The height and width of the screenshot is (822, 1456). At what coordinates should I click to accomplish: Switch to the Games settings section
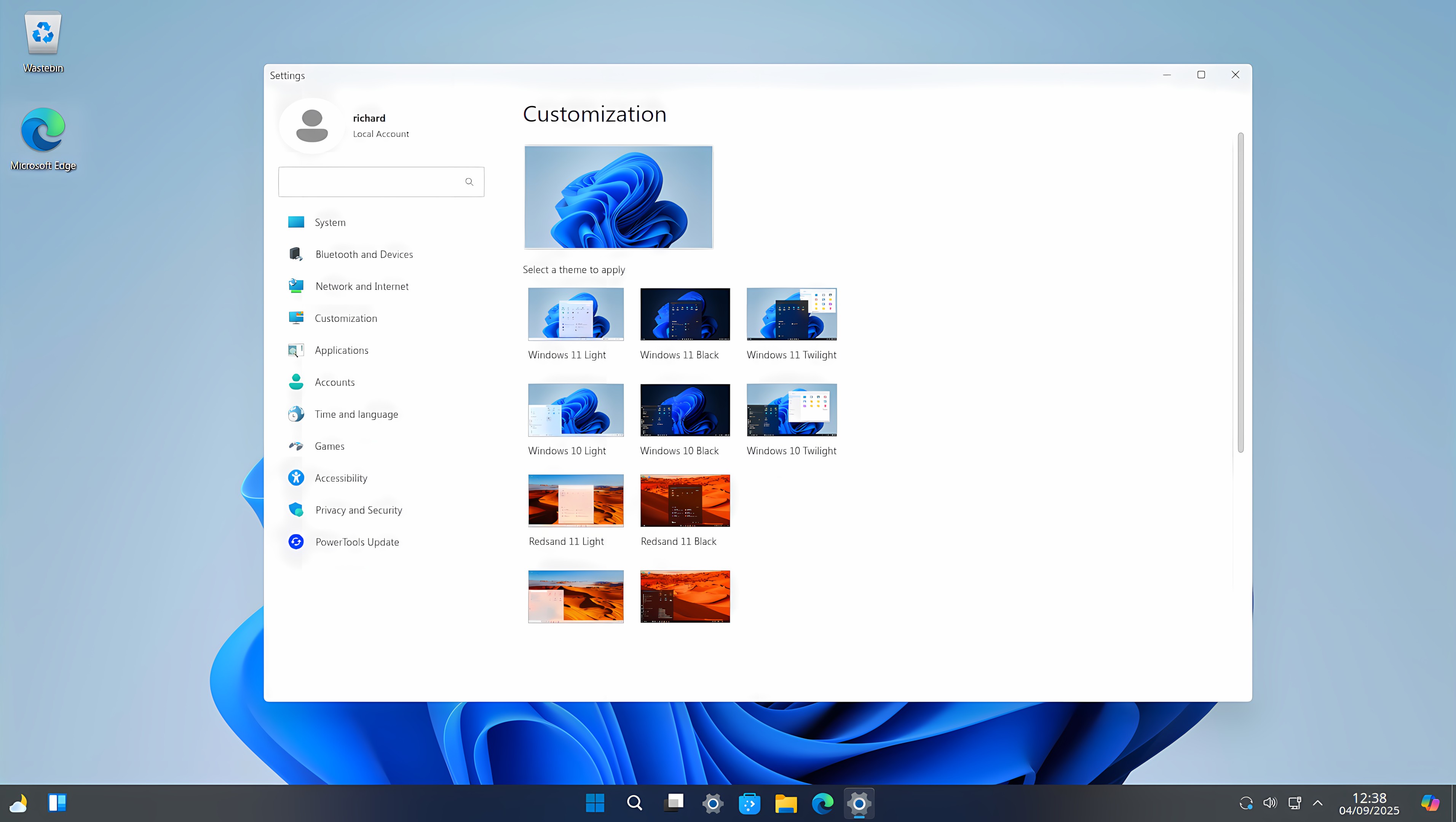[x=329, y=446]
